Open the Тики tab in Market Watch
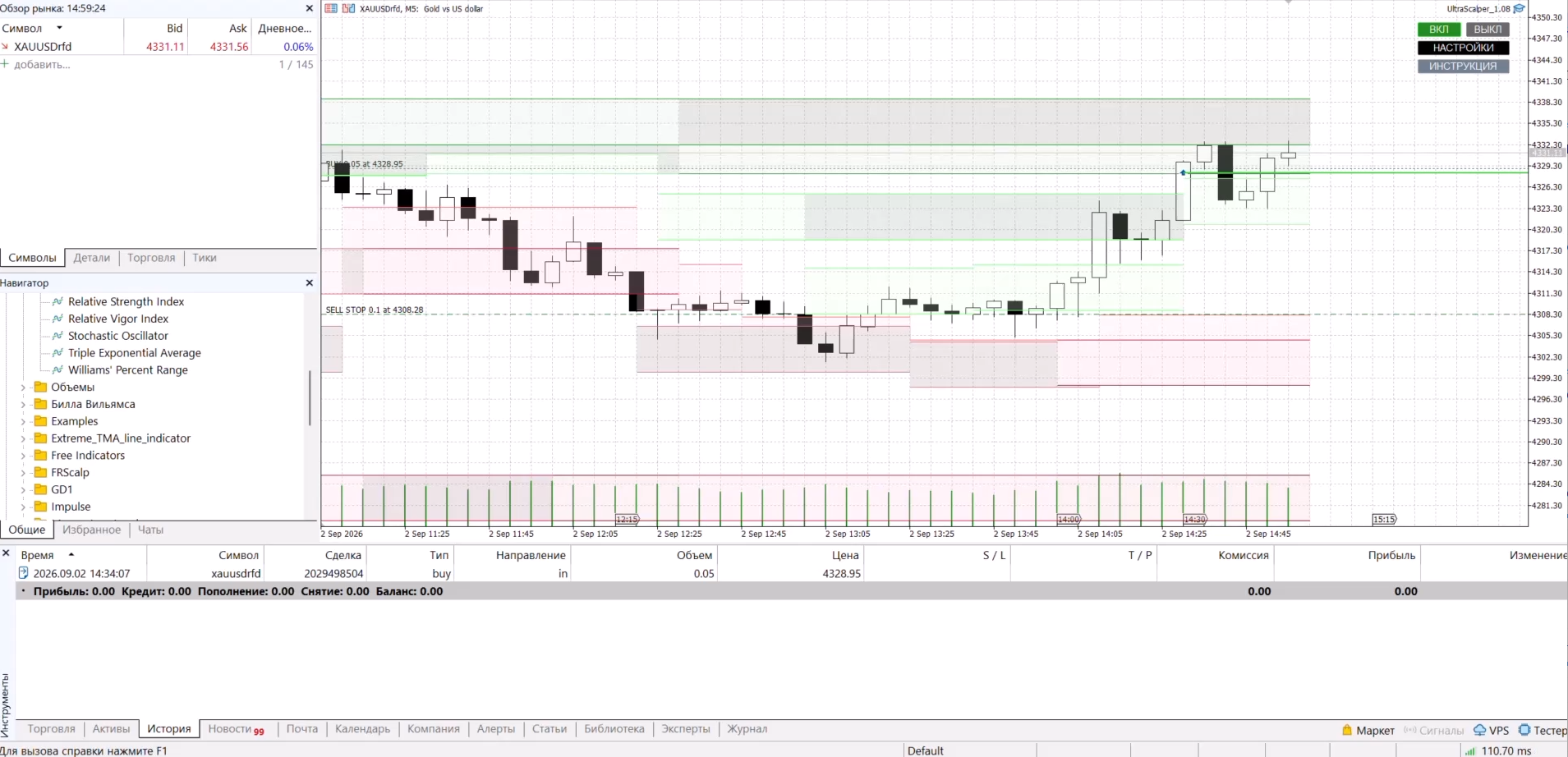Screen dimensions: 1568x757 click(205, 258)
